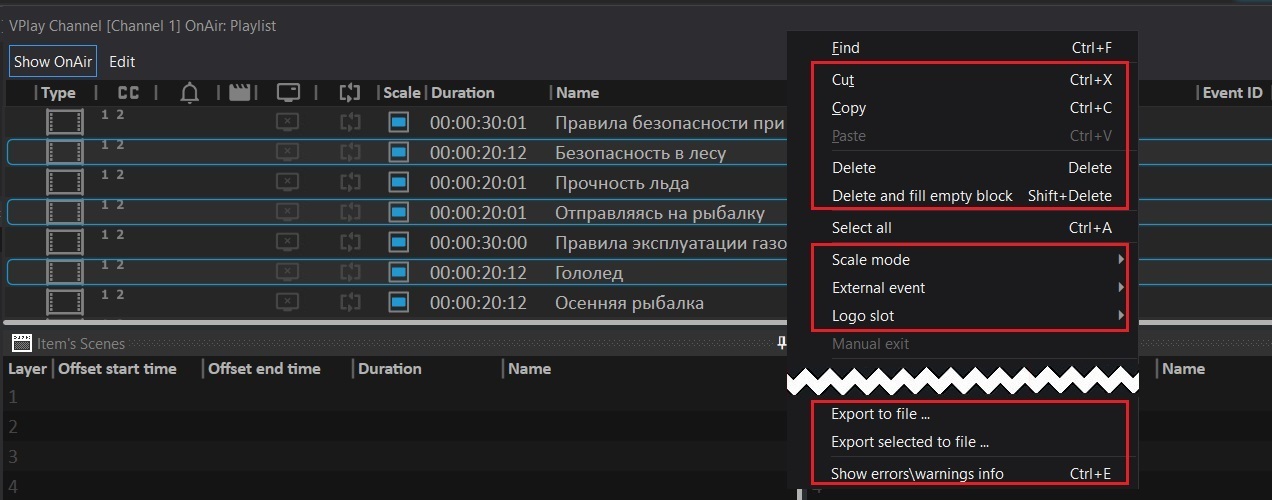
Task: Click the crossed monitor icon for Гололед
Action: [x=287, y=273]
